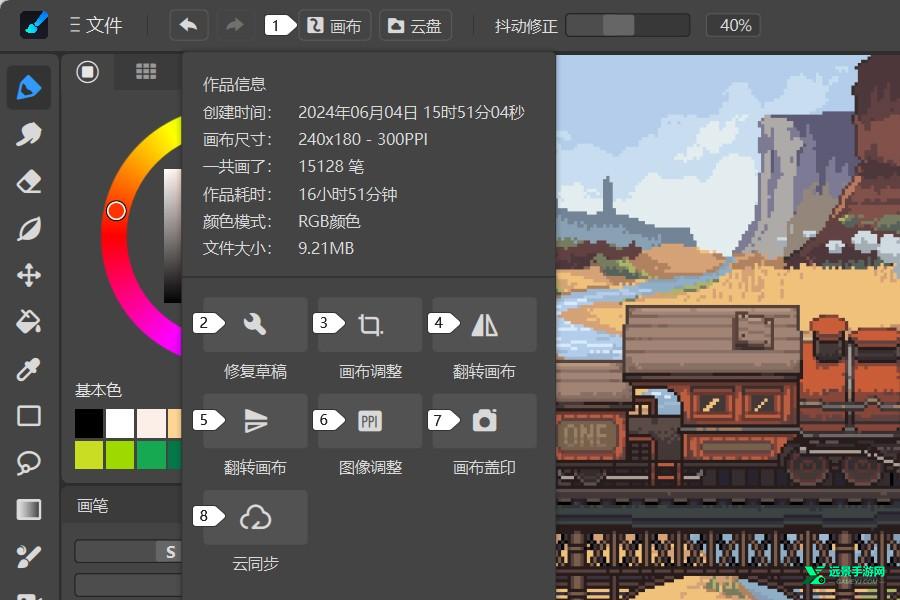Click the undo arrow in the top bar
Screen dimensions: 900x600
coord(188,25)
